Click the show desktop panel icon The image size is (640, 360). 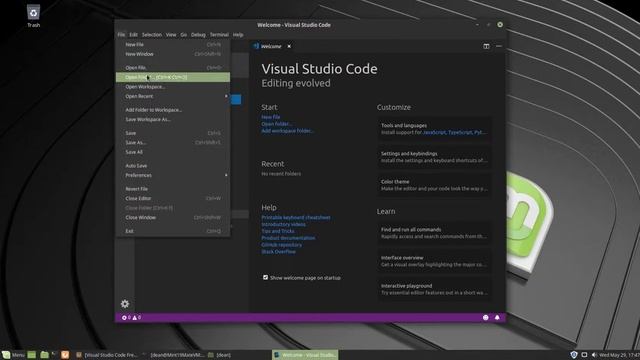point(32,355)
